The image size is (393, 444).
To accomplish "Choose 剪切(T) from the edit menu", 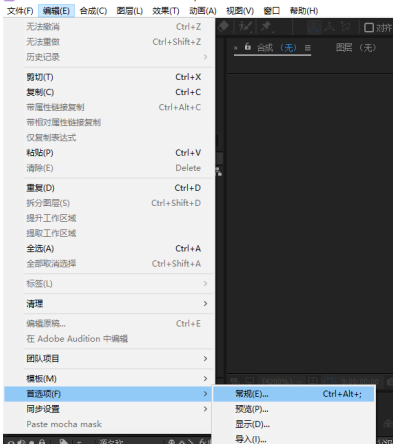I will (x=109, y=77).
